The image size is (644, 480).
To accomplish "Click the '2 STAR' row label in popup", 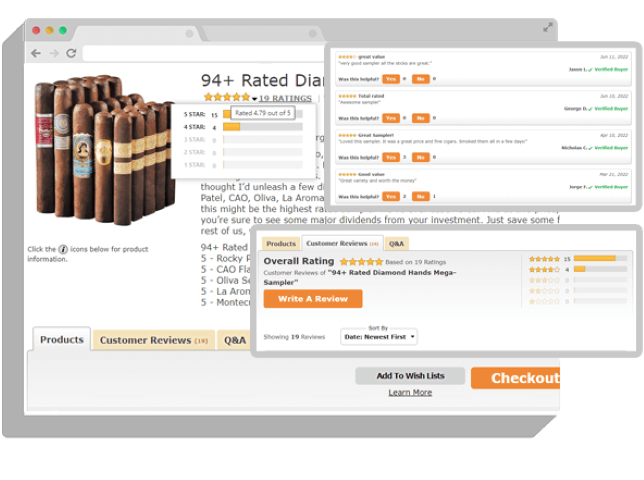I will click(194, 152).
